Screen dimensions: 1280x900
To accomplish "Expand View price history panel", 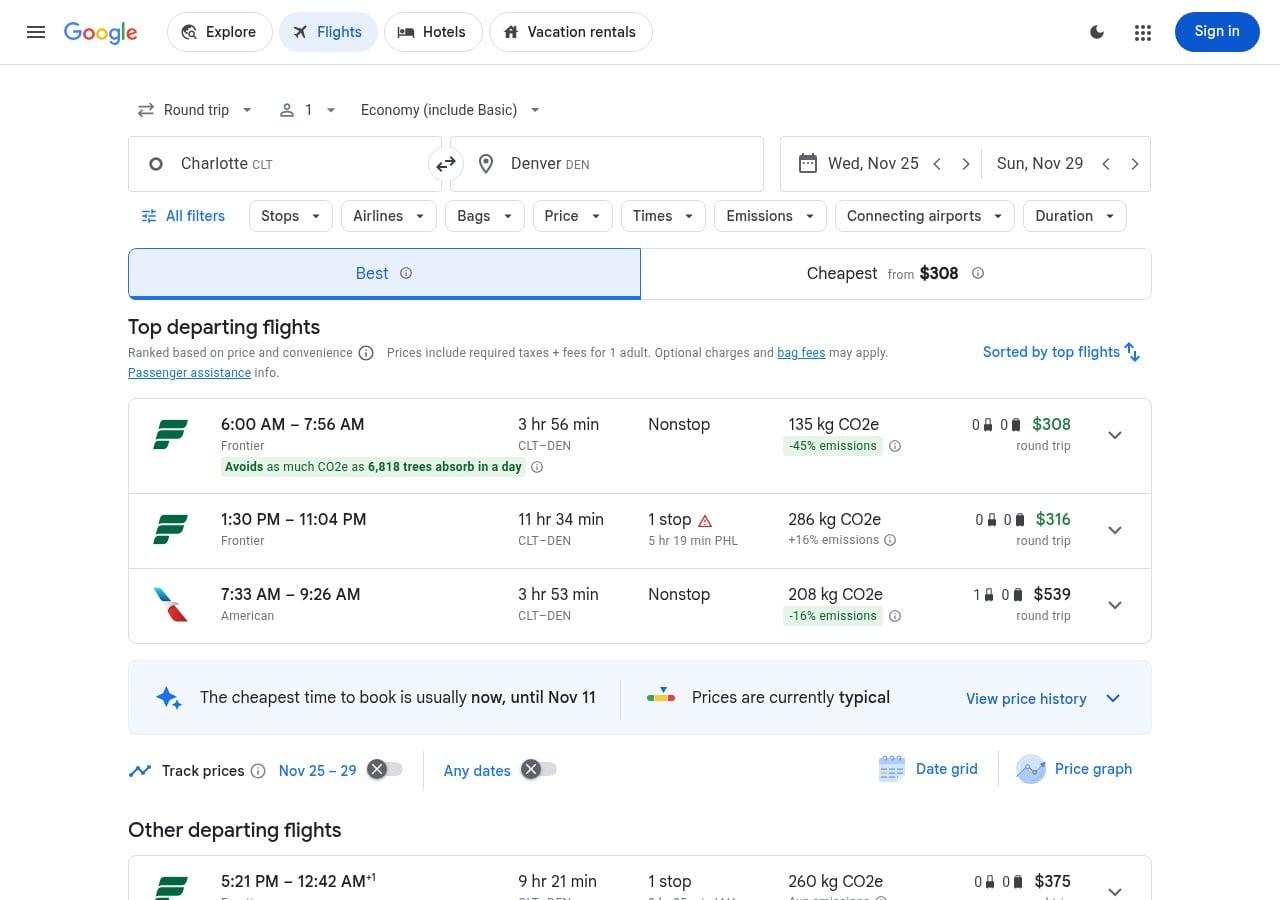I will [1043, 698].
